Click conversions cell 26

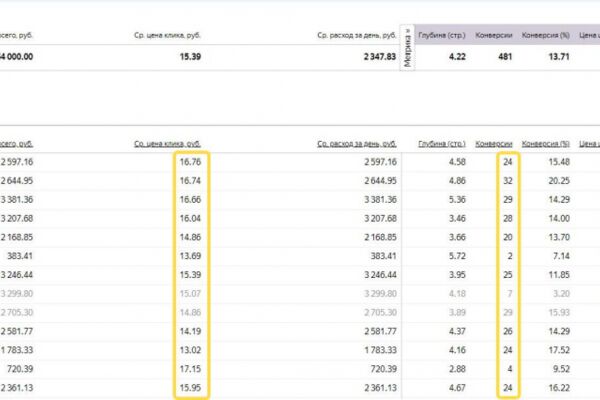click(x=508, y=331)
